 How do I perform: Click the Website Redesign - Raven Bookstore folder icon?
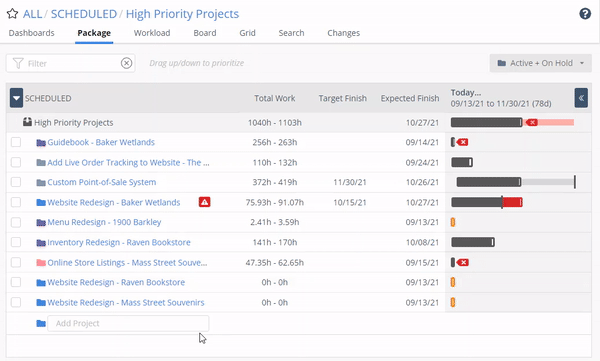pyautogui.click(x=41, y=283)
